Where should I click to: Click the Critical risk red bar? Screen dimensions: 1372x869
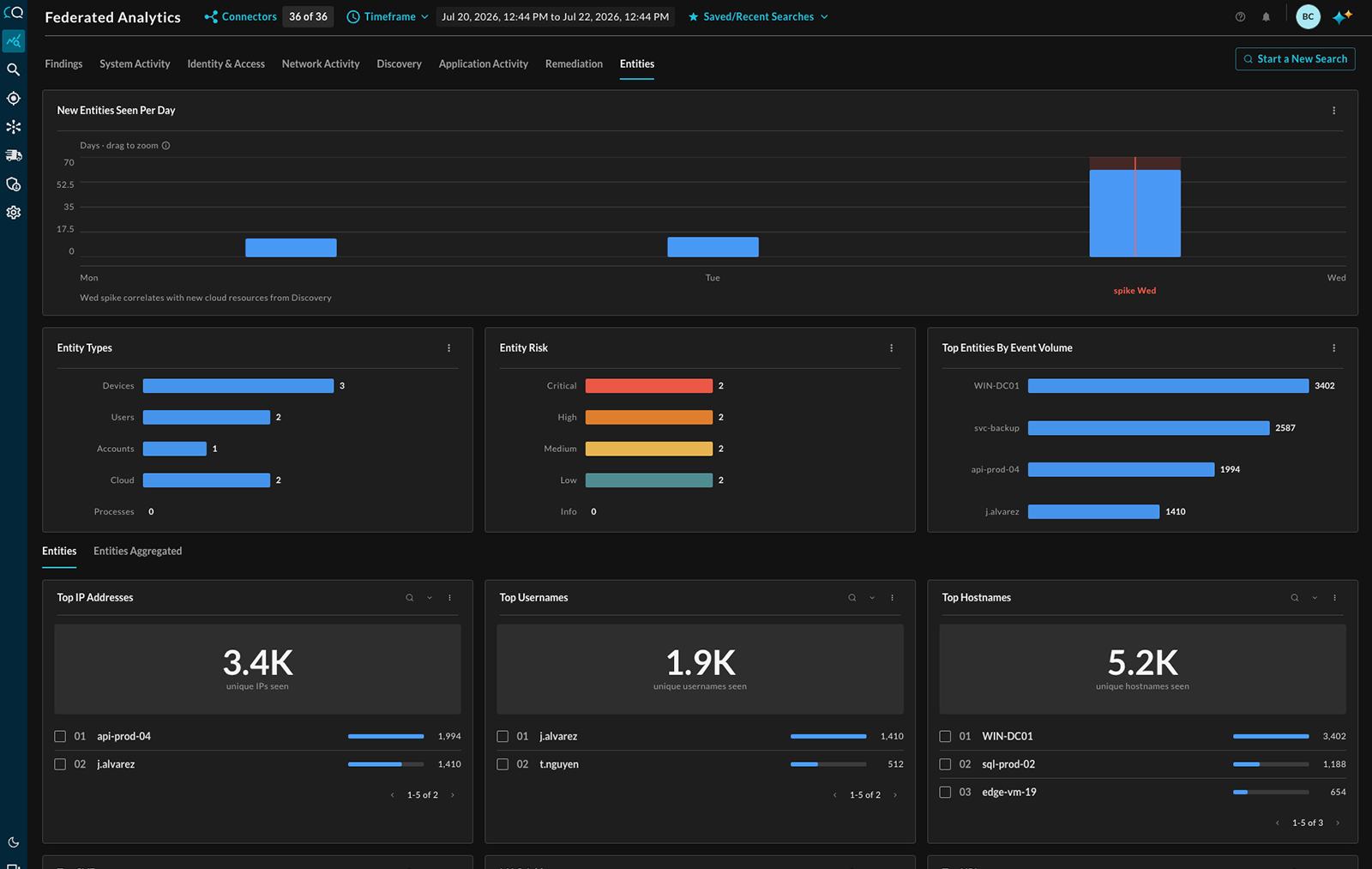649,386
